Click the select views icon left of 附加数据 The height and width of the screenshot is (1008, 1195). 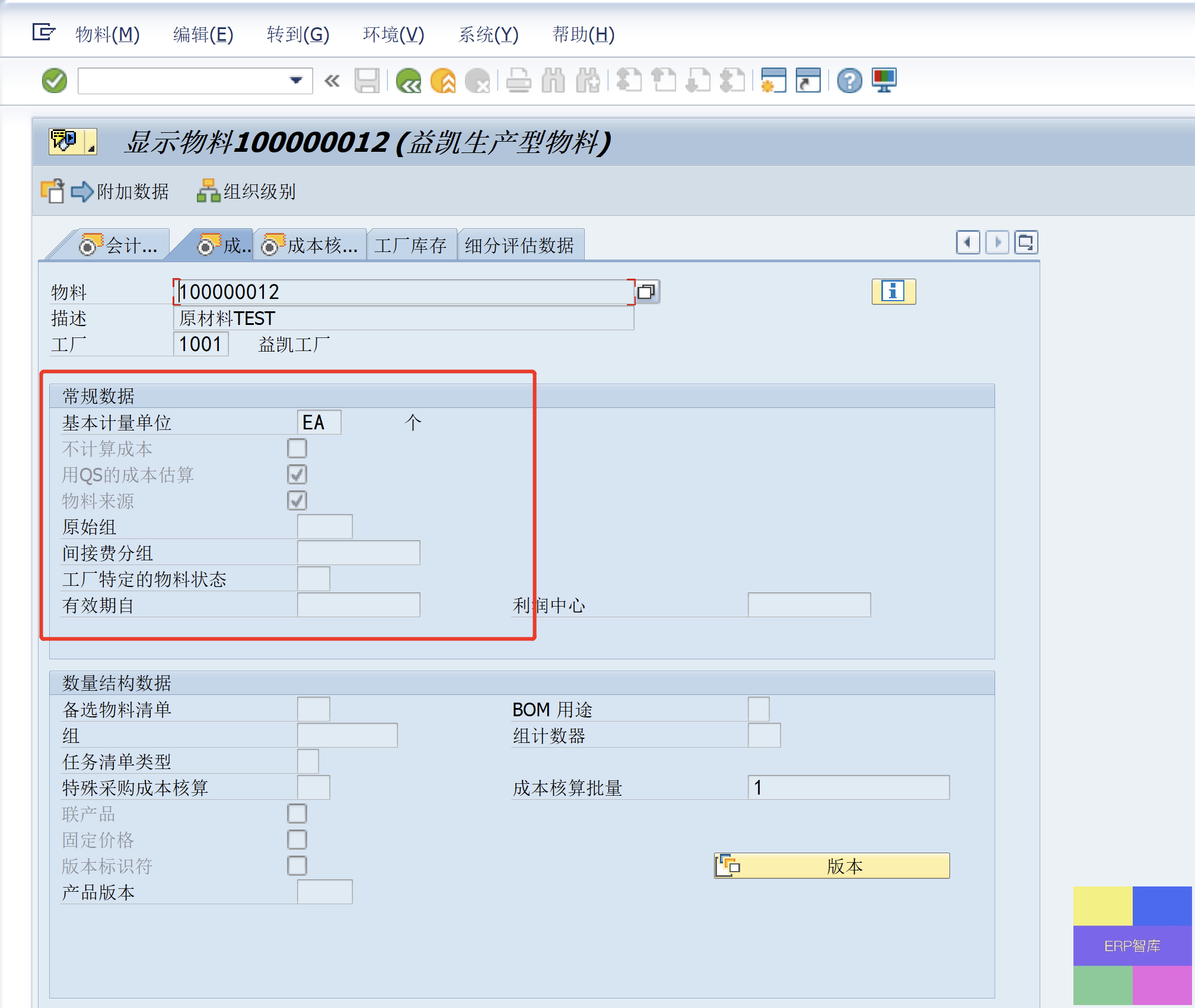click(x=52, y=191)
